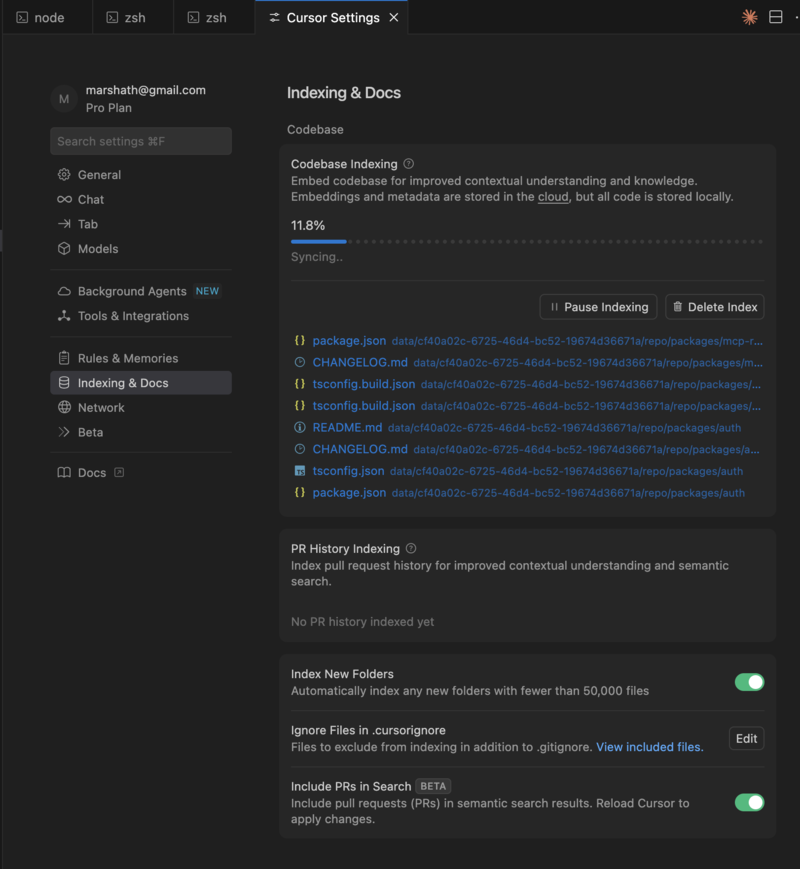Open Models settings

[x=141, y=249]
